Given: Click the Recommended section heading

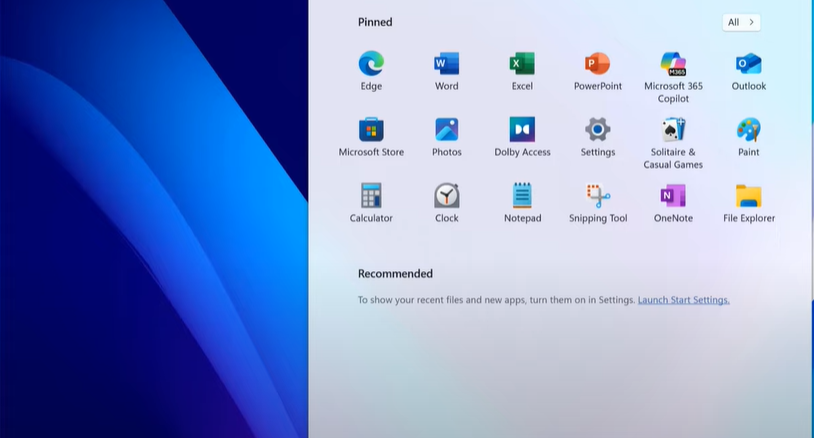Looking at the screenshot, I should pyautogui.click(x=395, y=273).
